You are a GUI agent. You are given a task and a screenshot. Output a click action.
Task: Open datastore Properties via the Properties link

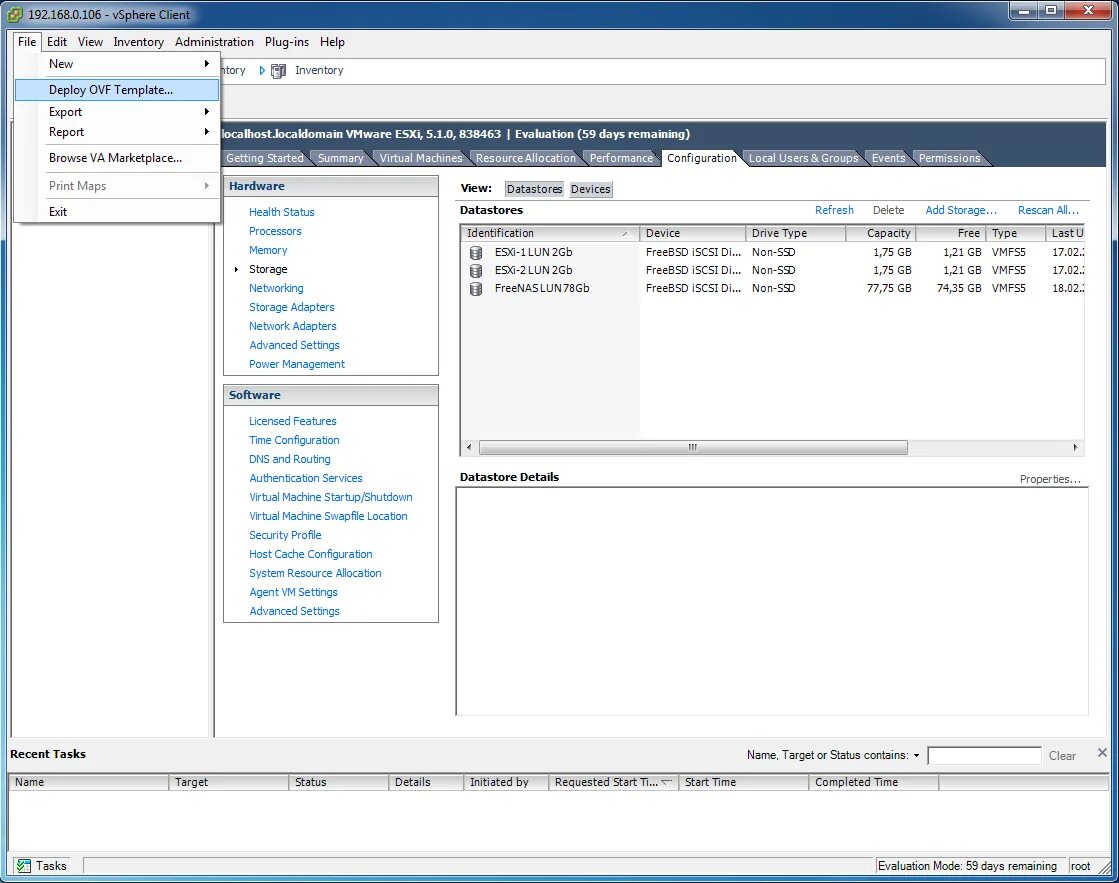(1048, 479)
